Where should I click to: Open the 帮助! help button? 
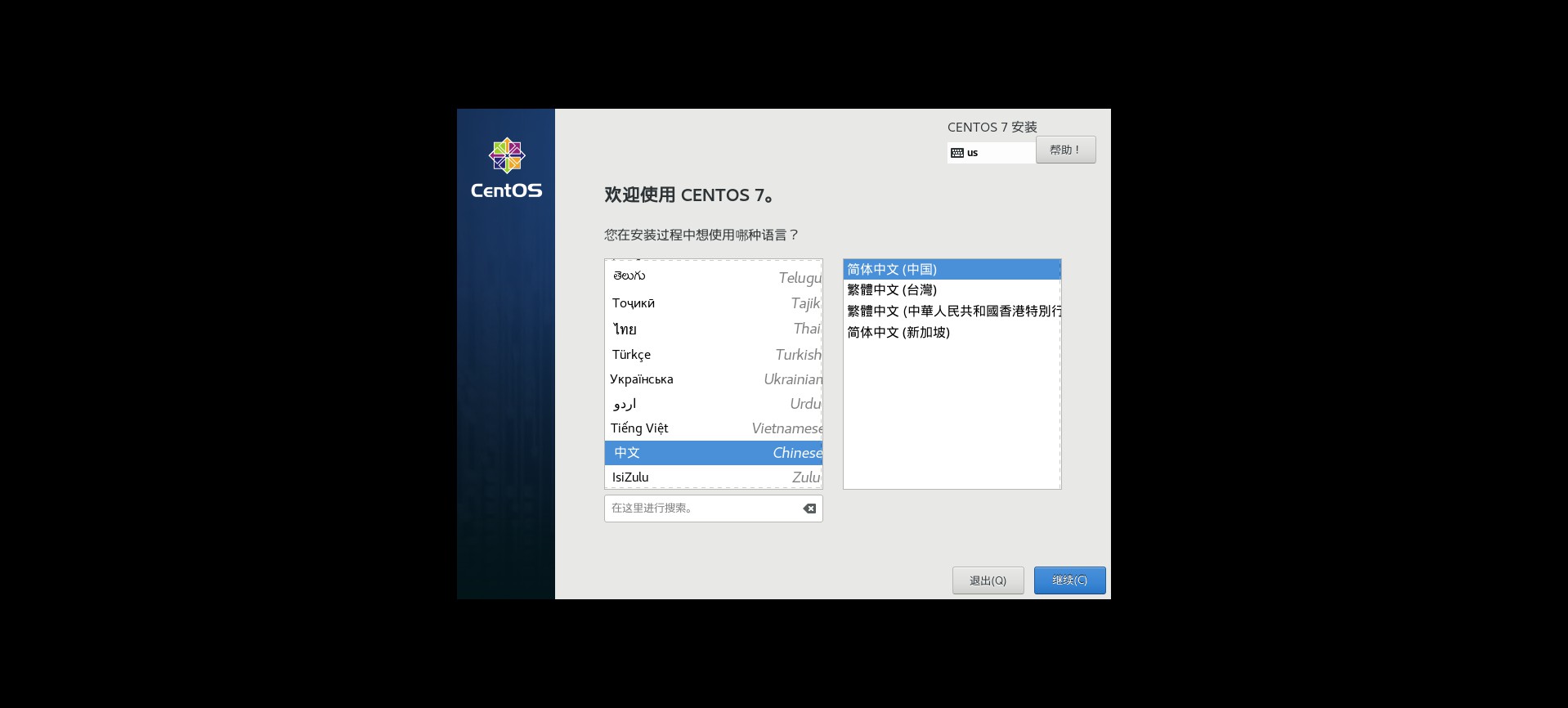pyautogui.click(x=1065, y=150)
